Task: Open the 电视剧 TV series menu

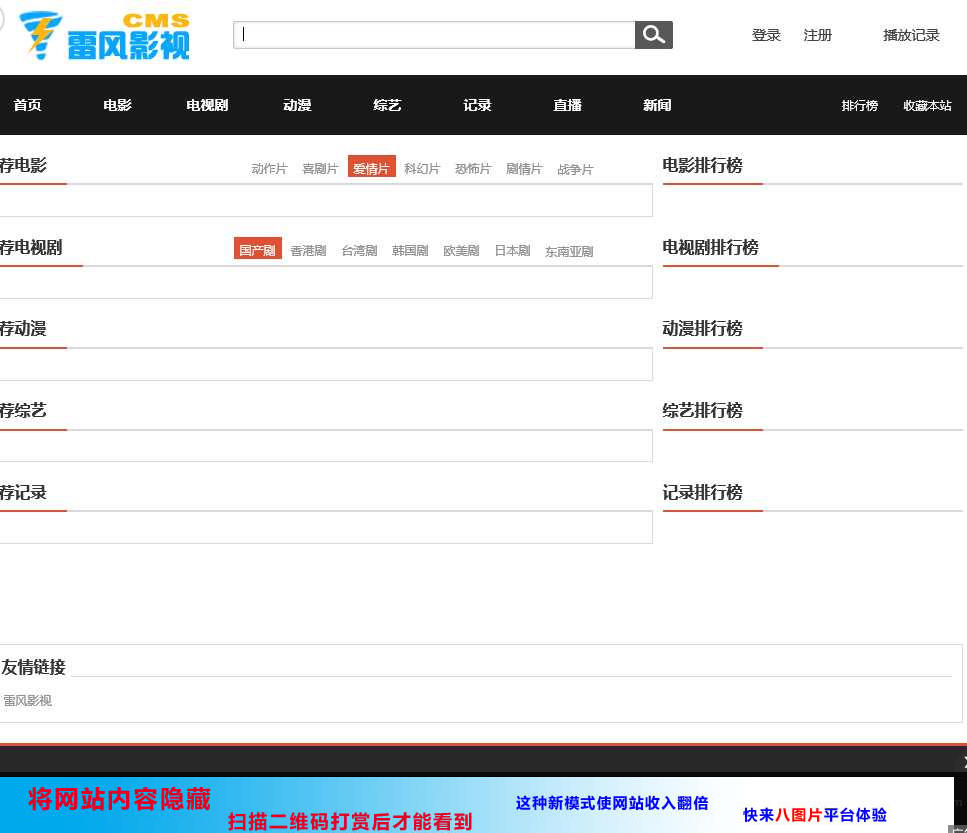Action: pos(206,104)
